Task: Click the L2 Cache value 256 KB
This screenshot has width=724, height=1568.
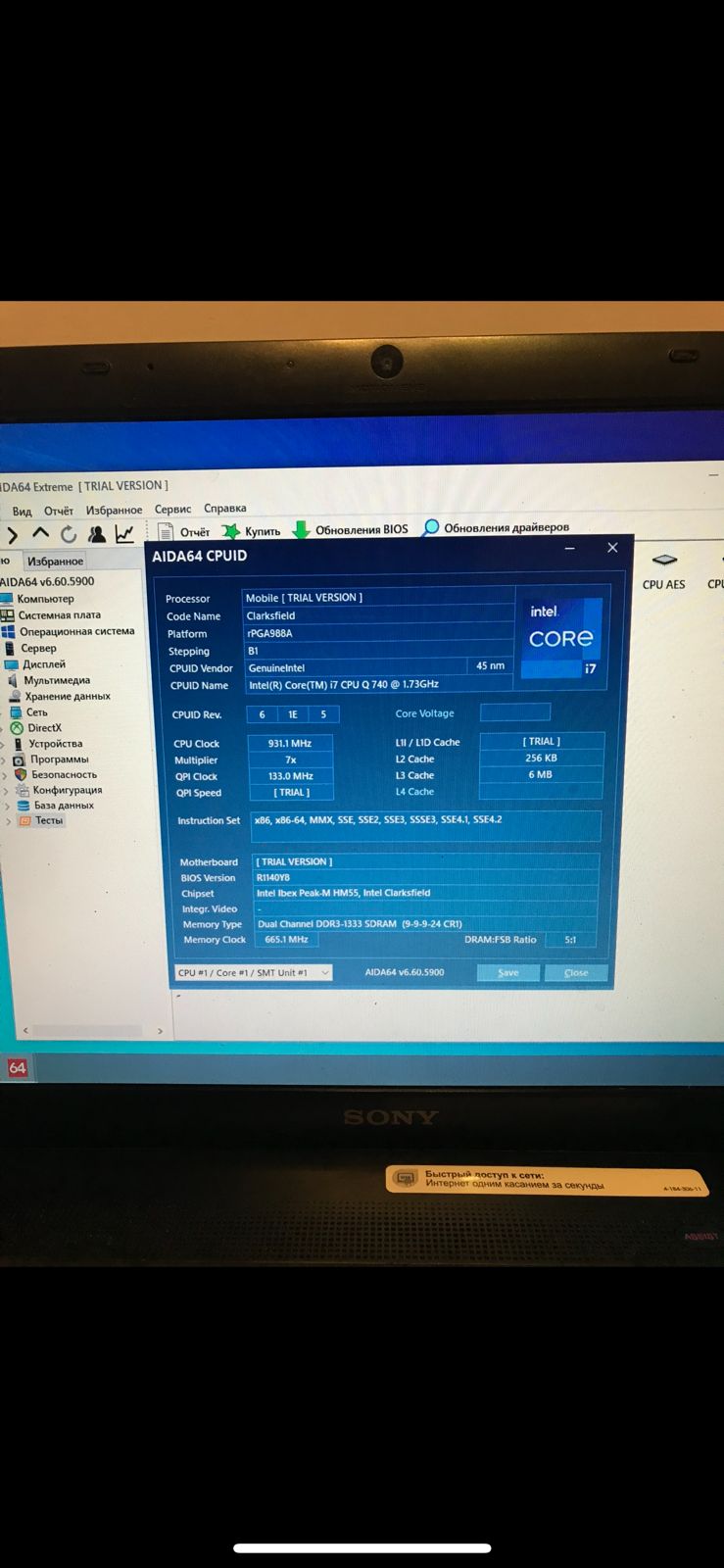Action: [541, 758]
